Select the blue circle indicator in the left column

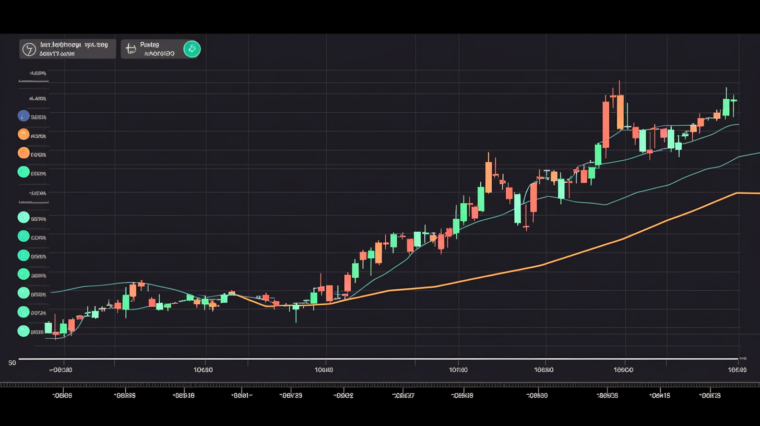click(x=24, y=116)
